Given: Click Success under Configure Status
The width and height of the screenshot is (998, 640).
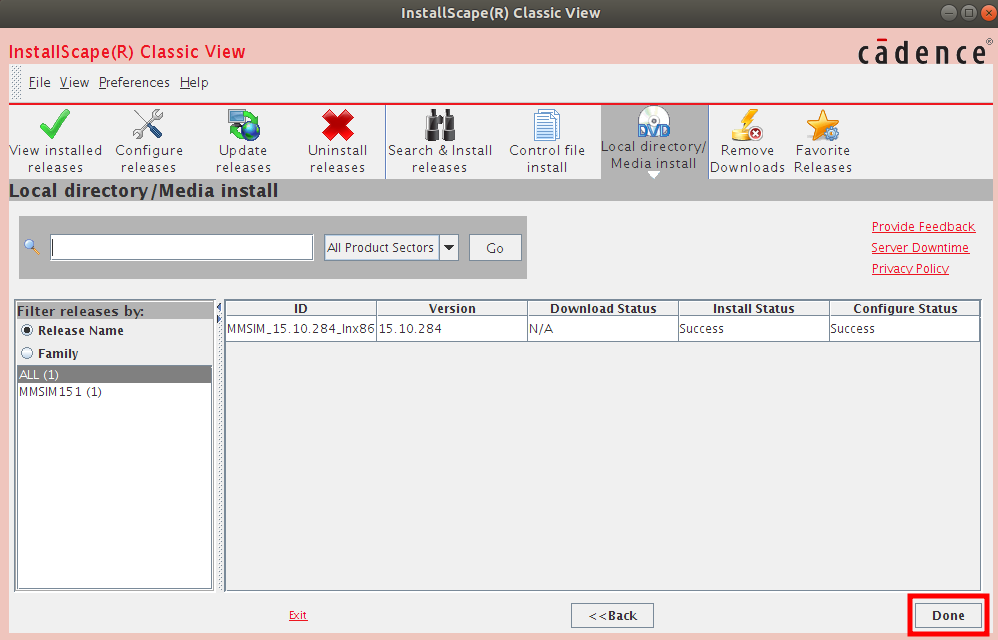Looking at the screenshot, I should click(904, 329).
